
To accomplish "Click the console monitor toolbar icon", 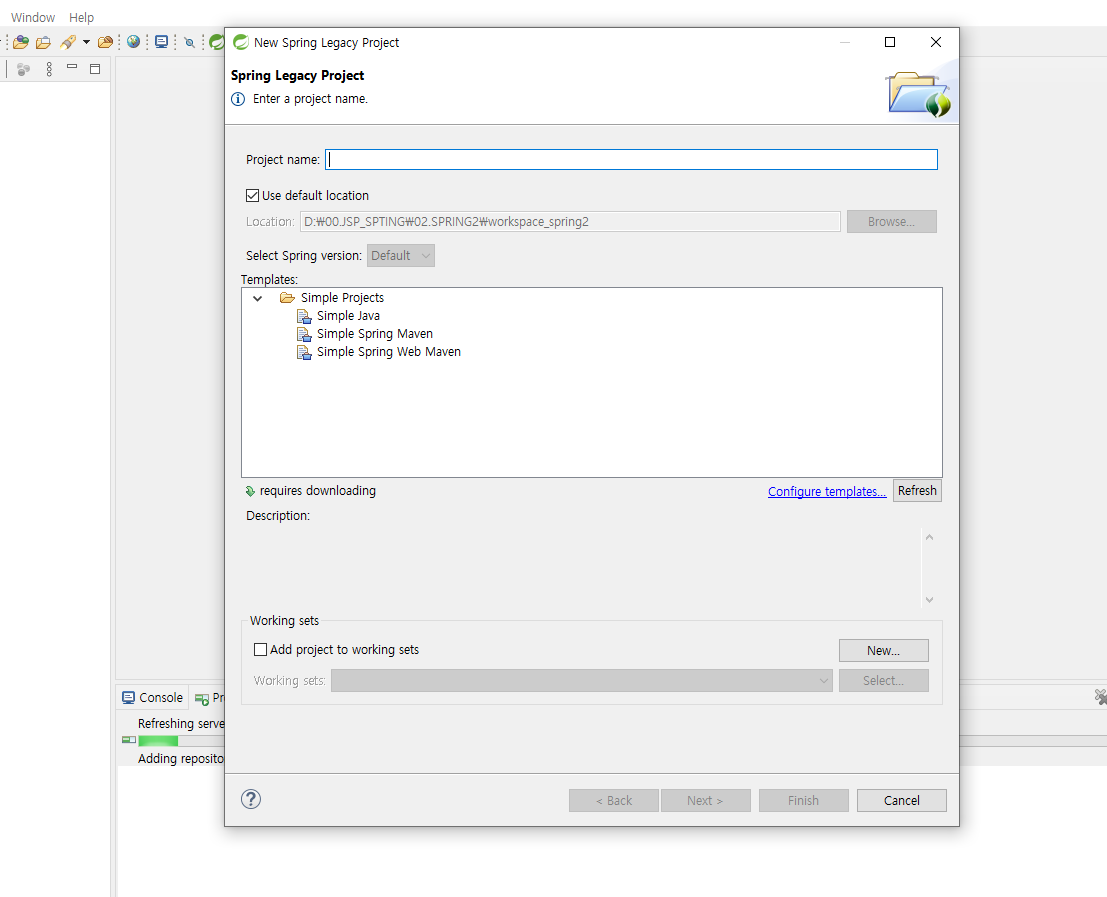I will click(x=162, y=42).
